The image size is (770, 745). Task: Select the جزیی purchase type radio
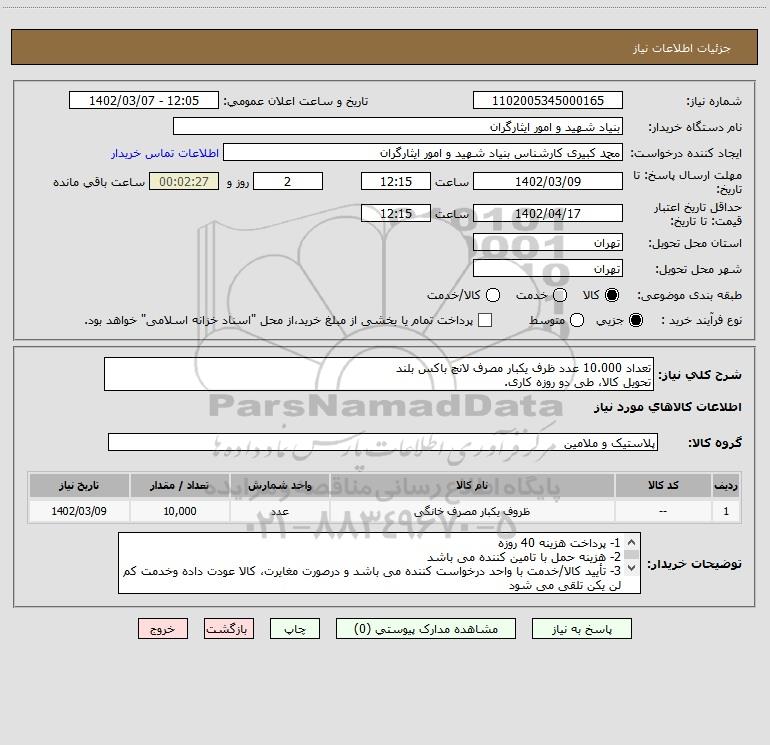pyautogui.click(x=636, y=320)
